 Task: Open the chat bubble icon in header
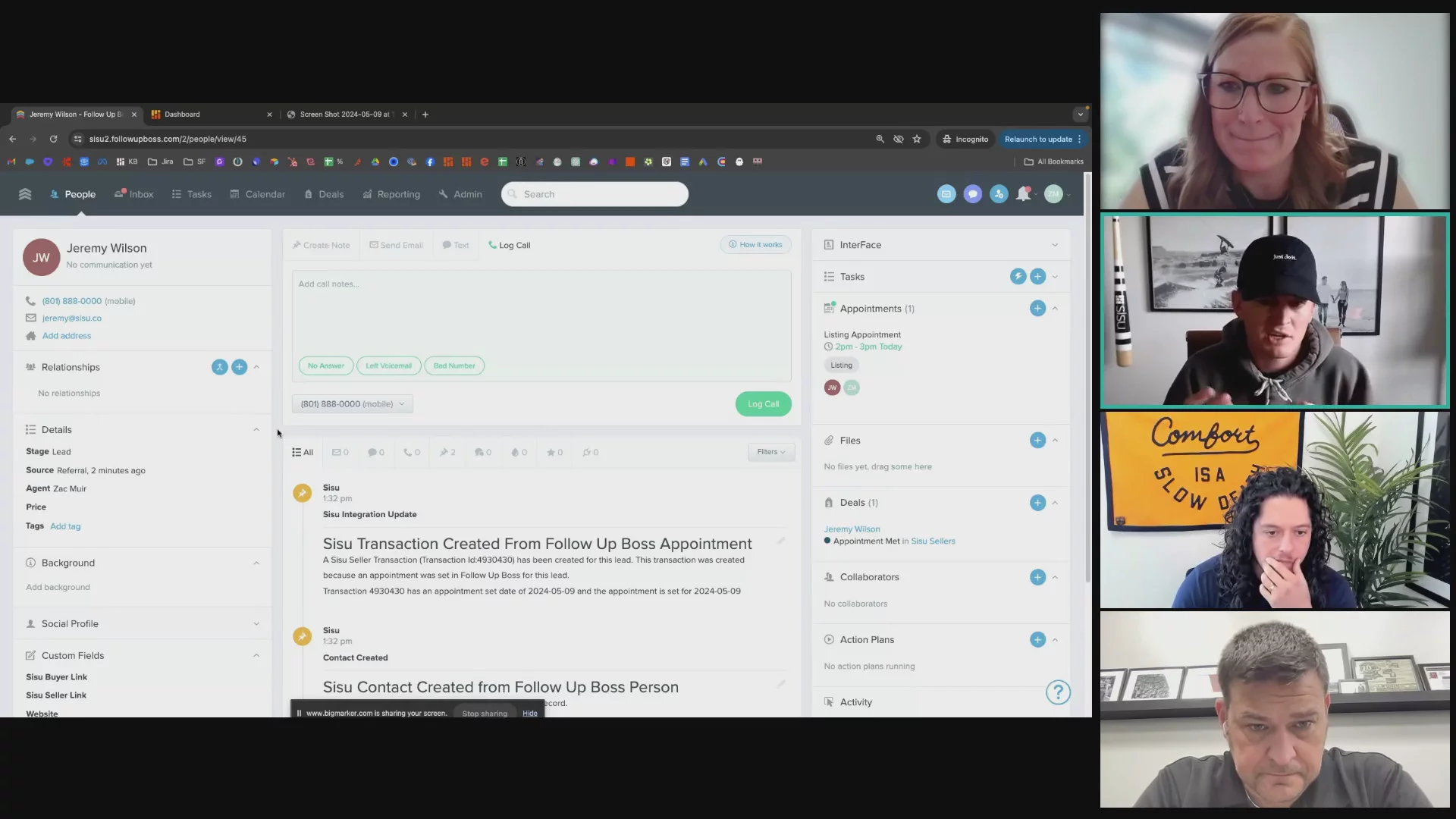point(973,194)
